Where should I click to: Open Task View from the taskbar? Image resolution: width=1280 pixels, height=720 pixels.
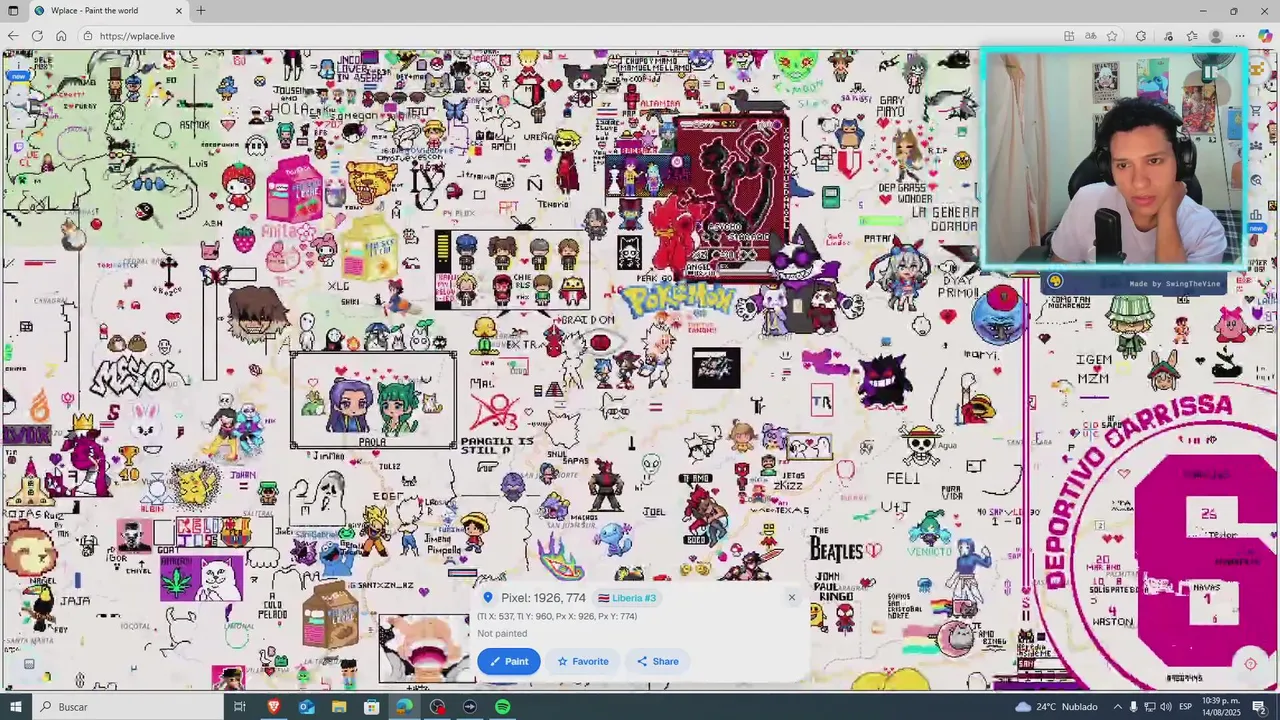click(240, 707)
